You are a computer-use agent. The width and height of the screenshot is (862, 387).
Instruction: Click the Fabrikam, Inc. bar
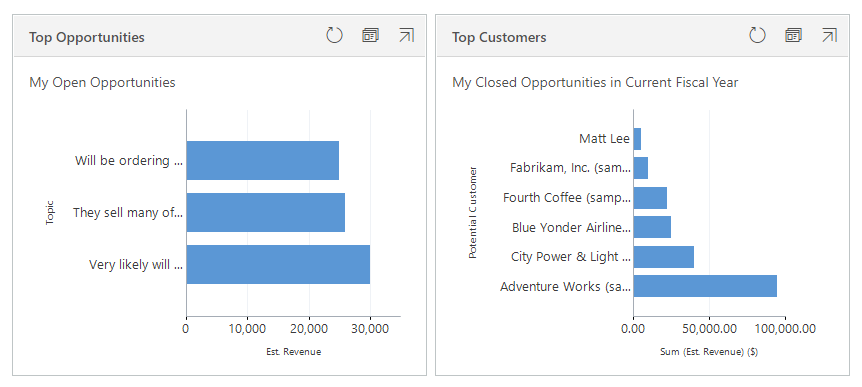point(641,168)
